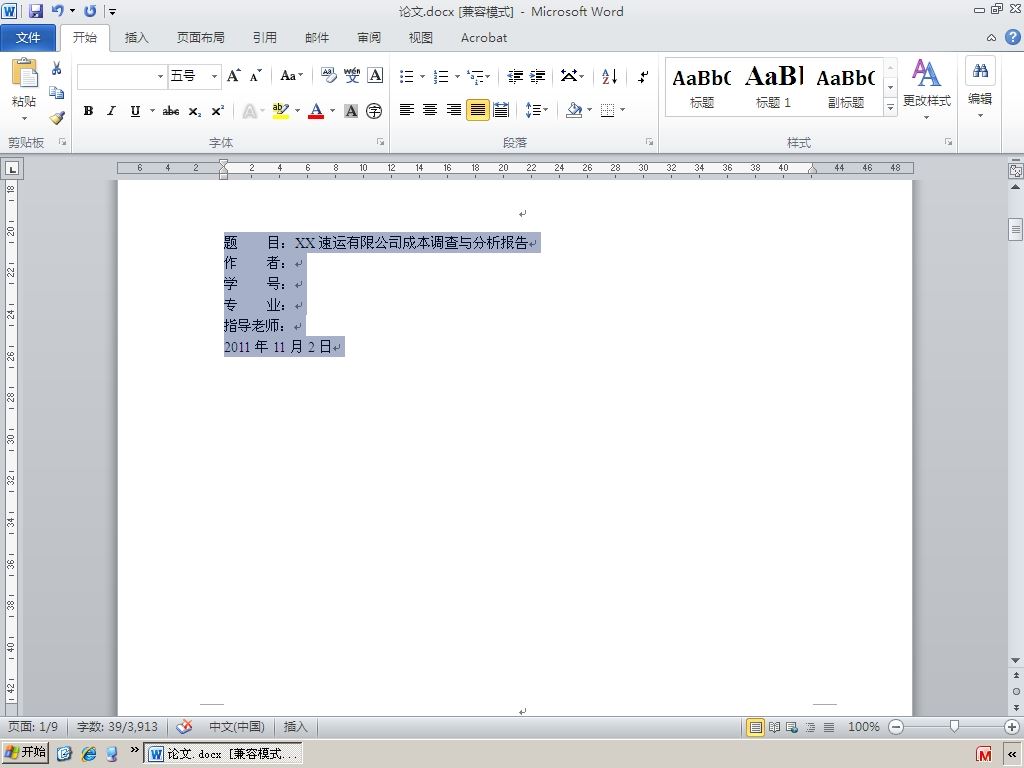
Task: Open the multilevel list dropdown
Action: click(x=488, y=77)
